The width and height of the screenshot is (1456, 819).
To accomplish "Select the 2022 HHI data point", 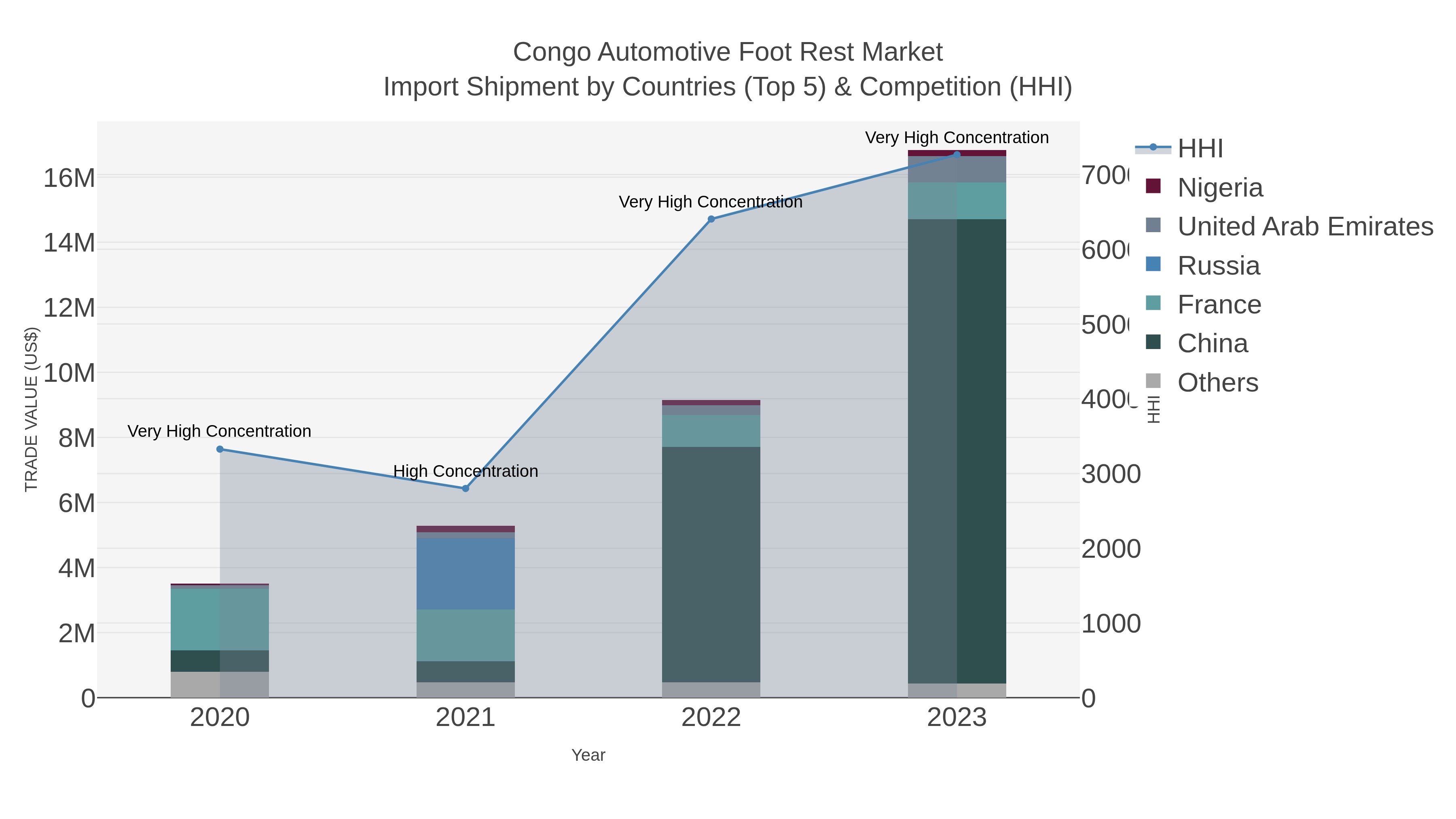I will pos(711,219).
